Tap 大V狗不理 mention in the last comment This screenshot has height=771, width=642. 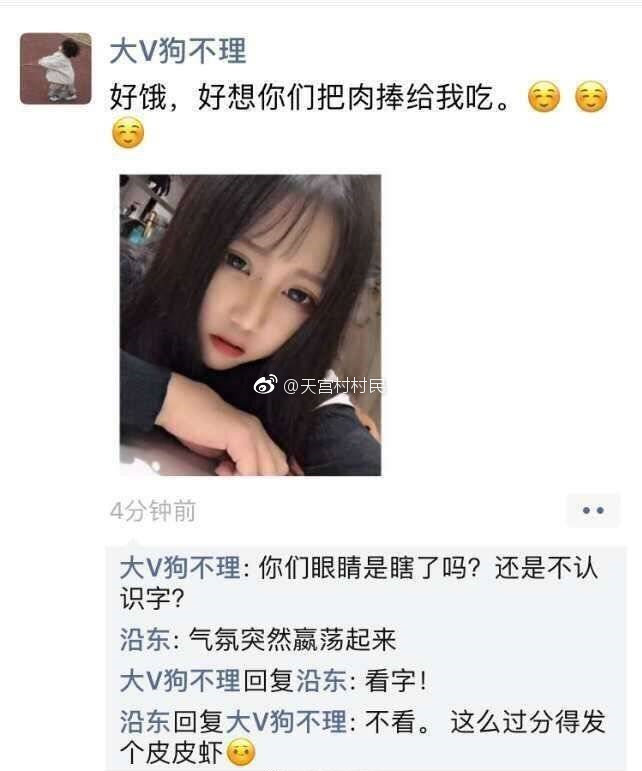(286, 722)
